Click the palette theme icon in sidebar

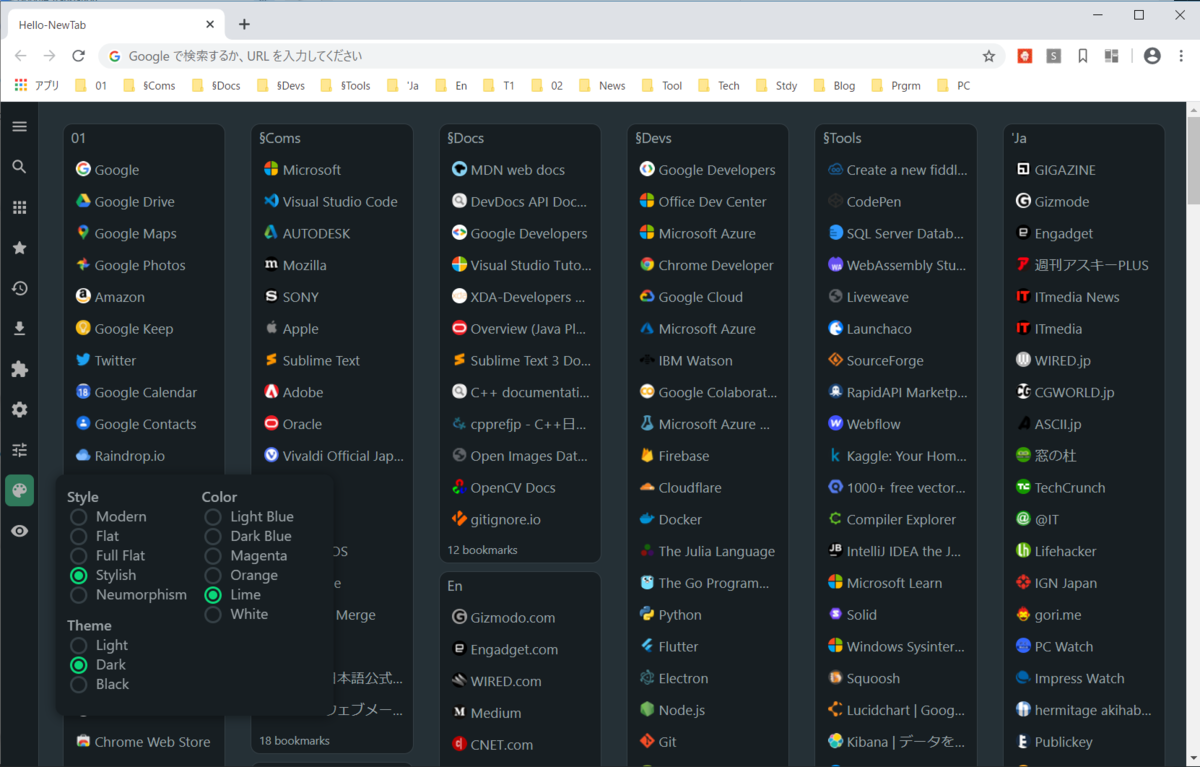pyautogui.click(x=19, y=490)
